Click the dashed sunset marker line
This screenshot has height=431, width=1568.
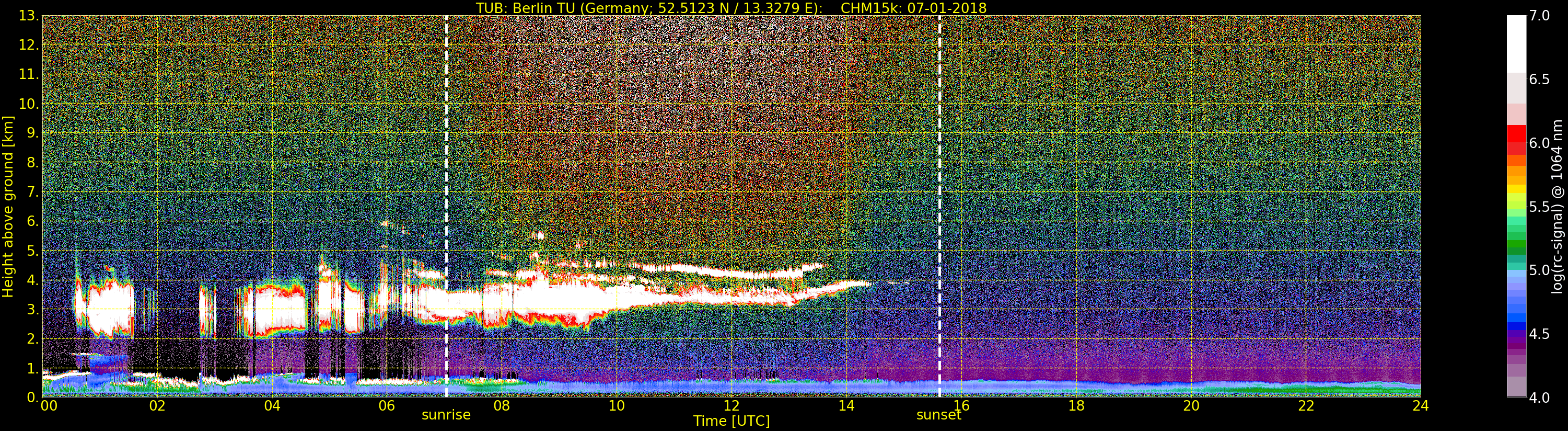939,207
